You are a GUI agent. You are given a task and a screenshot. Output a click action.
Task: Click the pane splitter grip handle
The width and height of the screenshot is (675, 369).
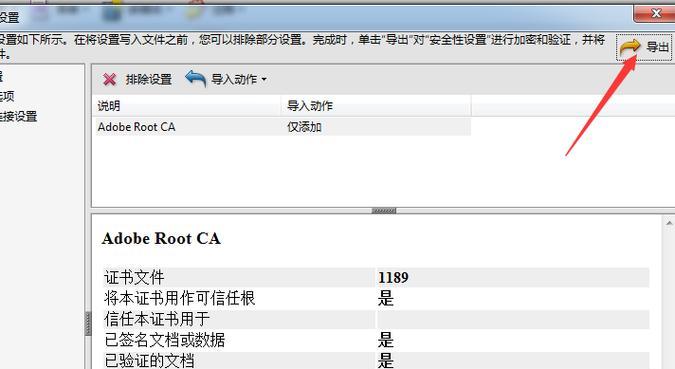point(384,211)
